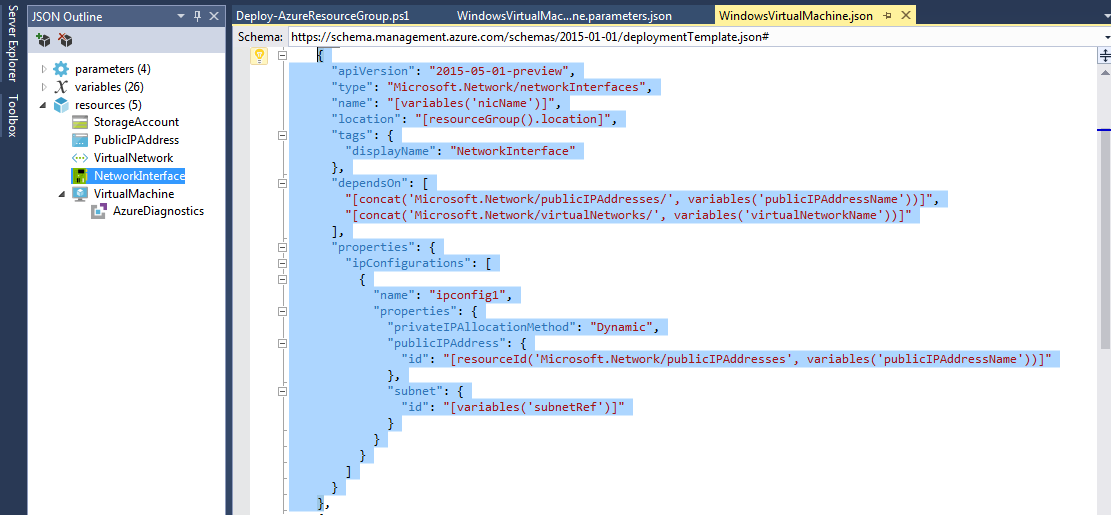Viewport: 1111px width, 515px height.
Task: Click the "[variables('subnetRef')]" value
Action: 536,407
